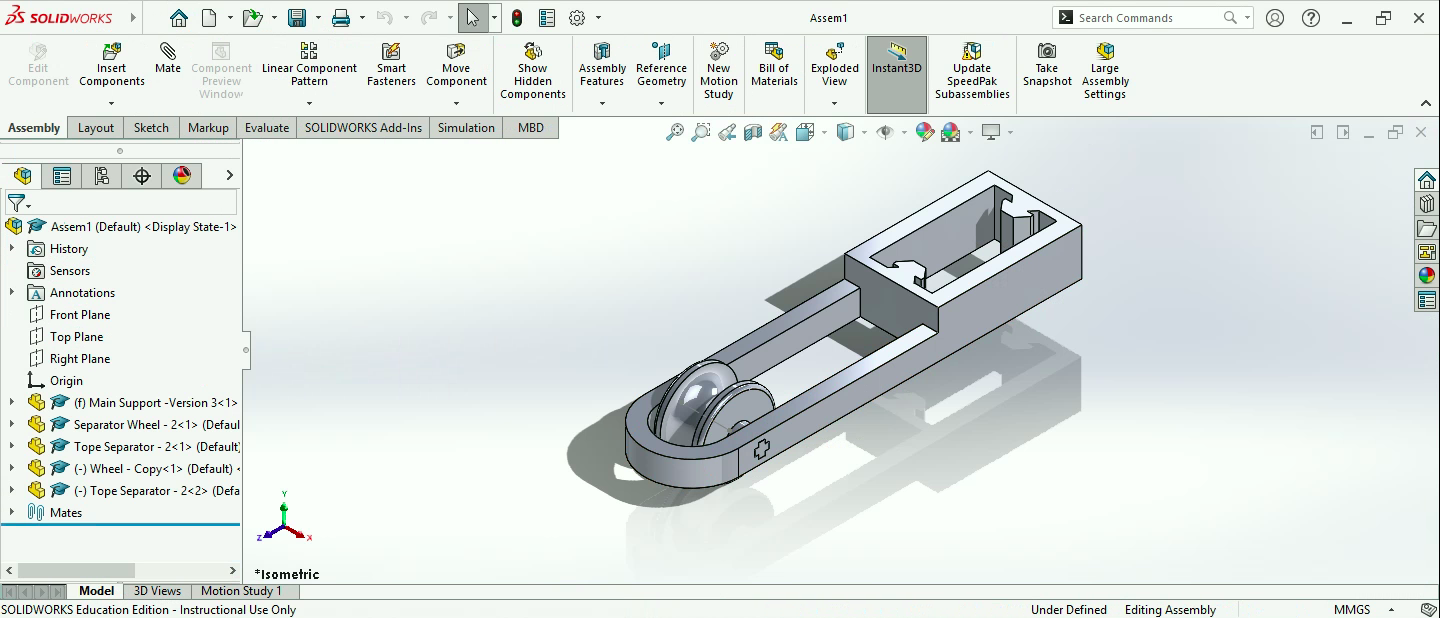Viewport: 1440px width, 618px height.
Task: Open Large Assembly Settings
Action: tap(1105, 71)
